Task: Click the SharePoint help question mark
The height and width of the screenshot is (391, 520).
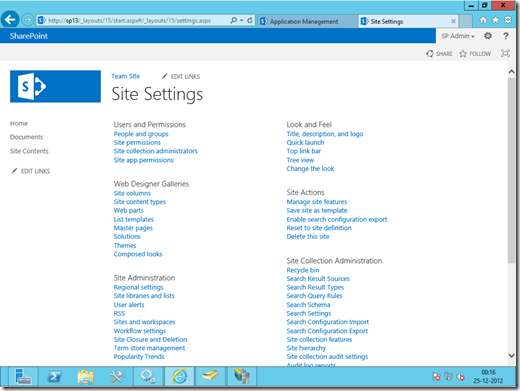Action: coord(506,36)
